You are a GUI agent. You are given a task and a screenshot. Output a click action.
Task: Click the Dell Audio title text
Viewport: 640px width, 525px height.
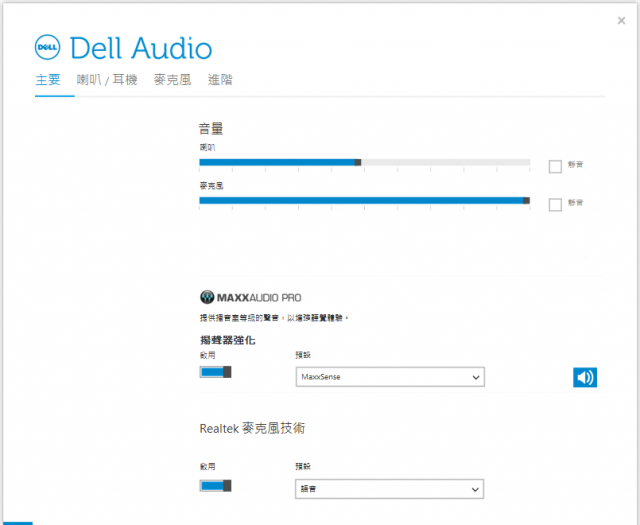(x=141, y=48)
